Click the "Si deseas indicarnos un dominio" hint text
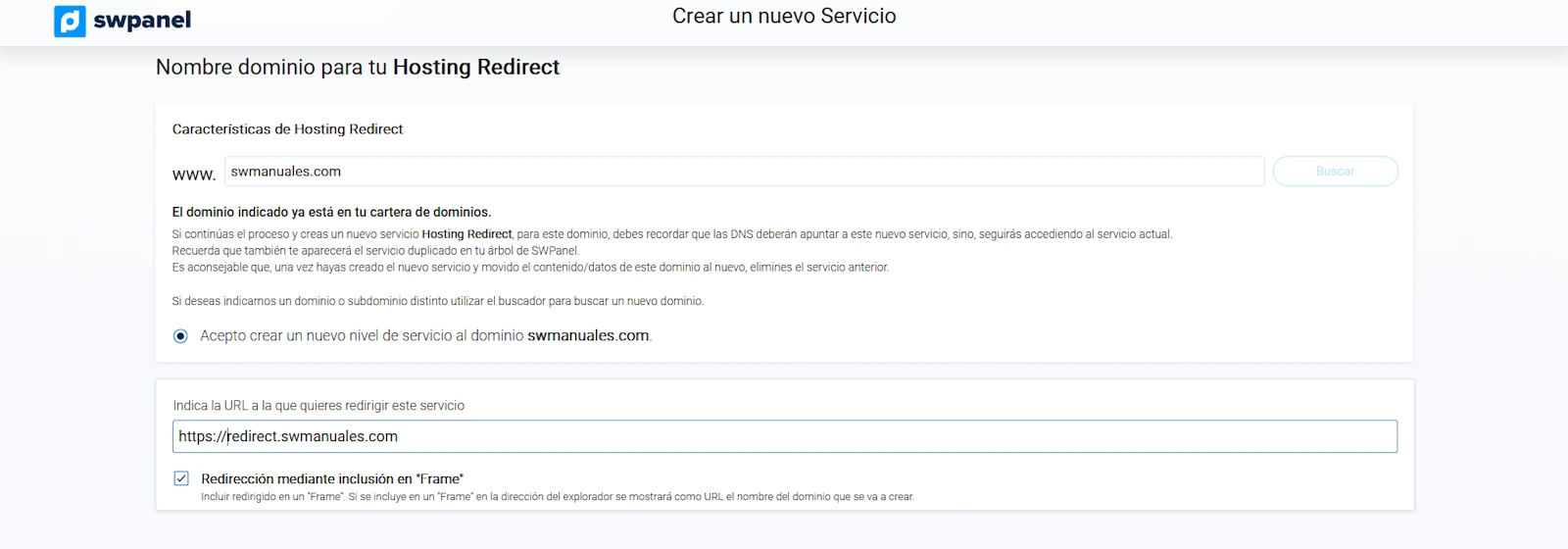1568x549 pixels. point(437,301)
